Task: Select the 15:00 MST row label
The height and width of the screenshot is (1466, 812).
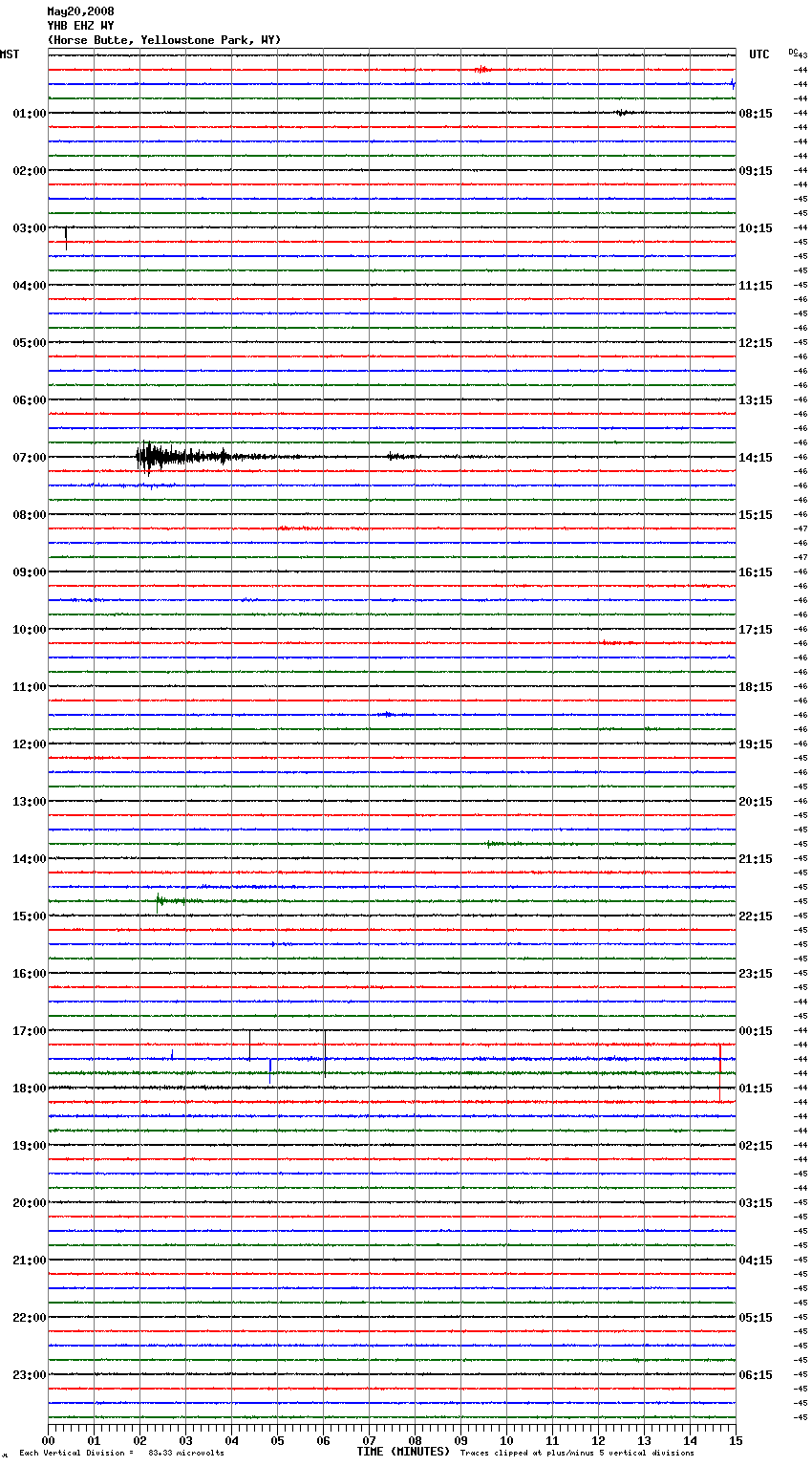Action: click(x=29, y=916)
